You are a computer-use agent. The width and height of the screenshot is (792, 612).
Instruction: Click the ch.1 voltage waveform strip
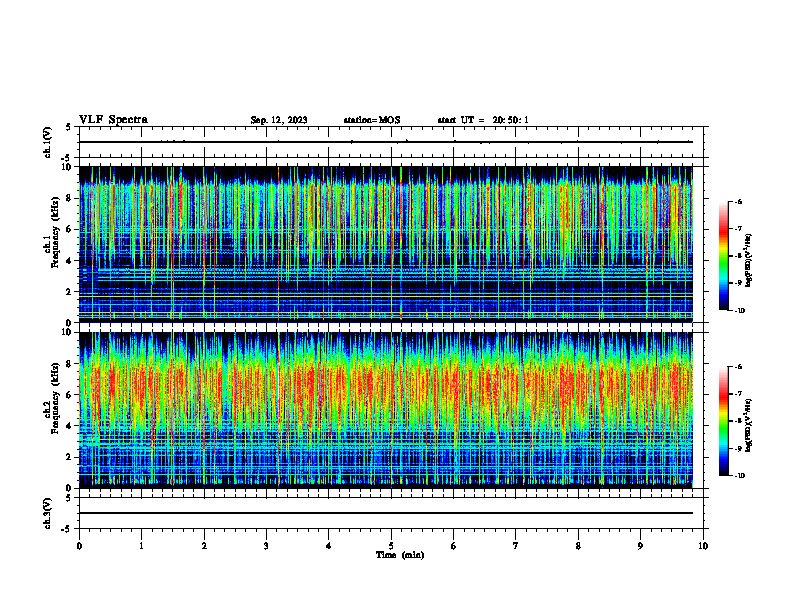coord(391,142)
